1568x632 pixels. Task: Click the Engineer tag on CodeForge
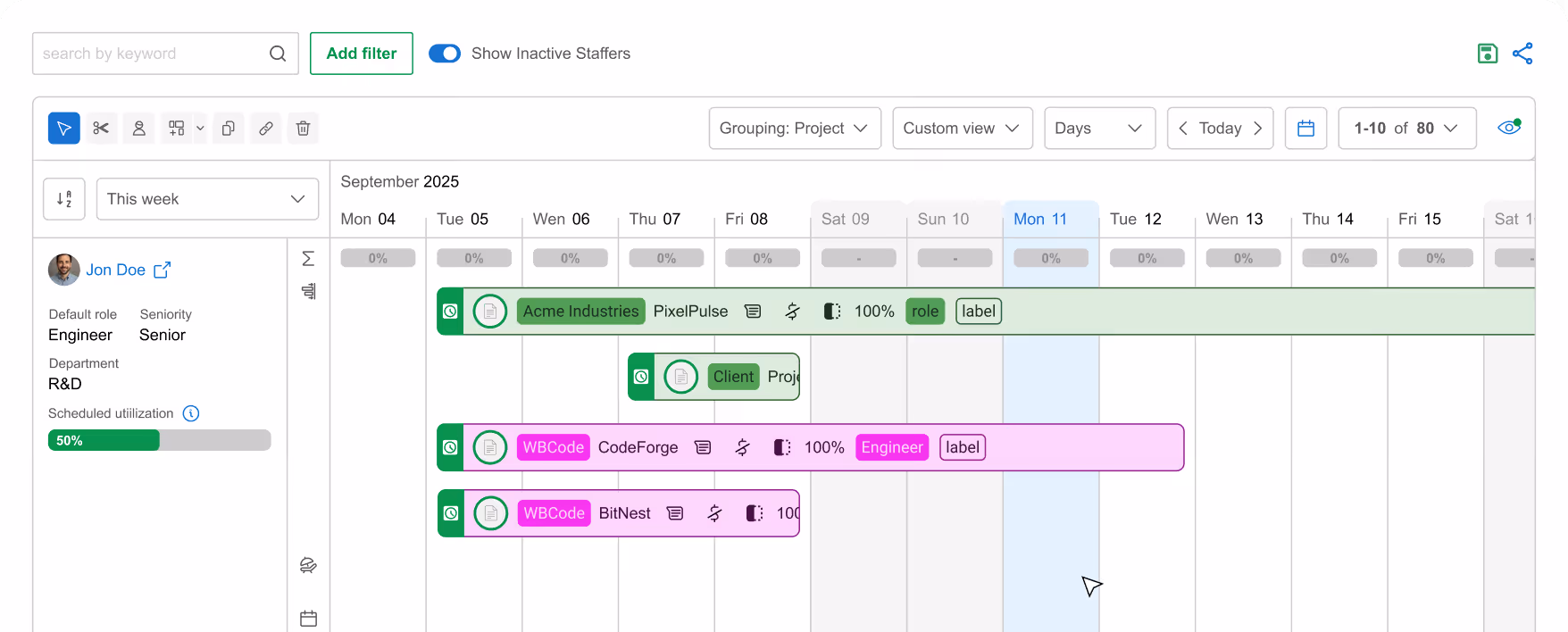click(892, 447)
